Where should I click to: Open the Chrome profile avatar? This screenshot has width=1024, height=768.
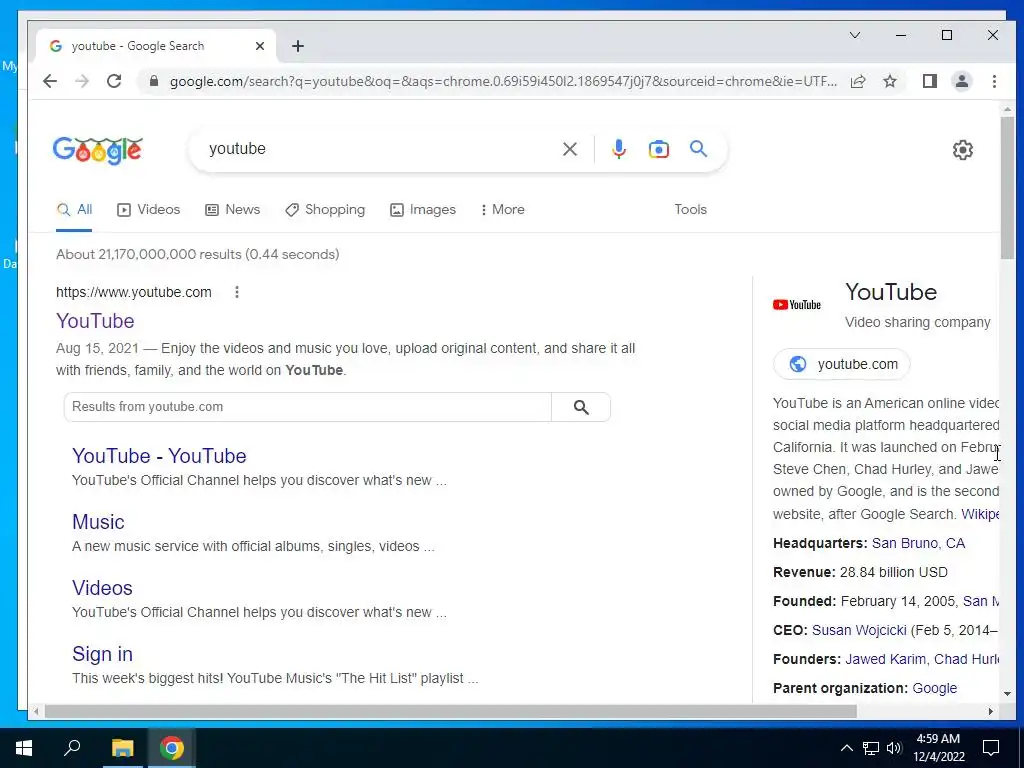[x=962, y=81]
